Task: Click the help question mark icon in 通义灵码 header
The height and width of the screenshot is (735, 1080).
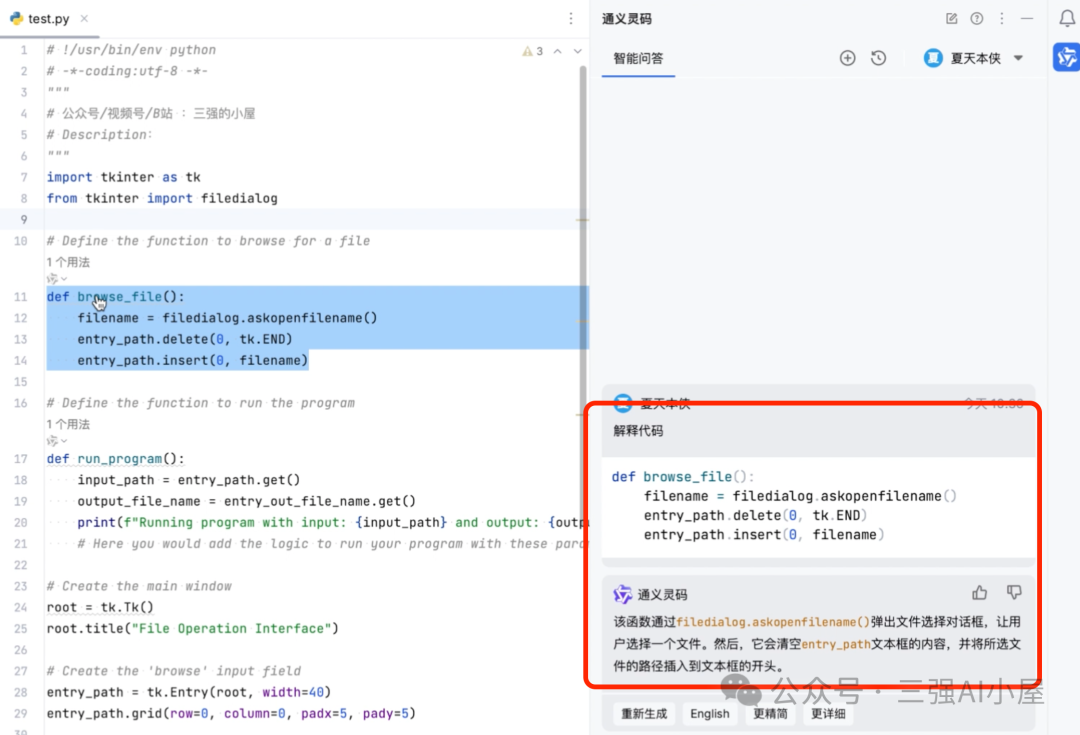Action: [977, 18]
